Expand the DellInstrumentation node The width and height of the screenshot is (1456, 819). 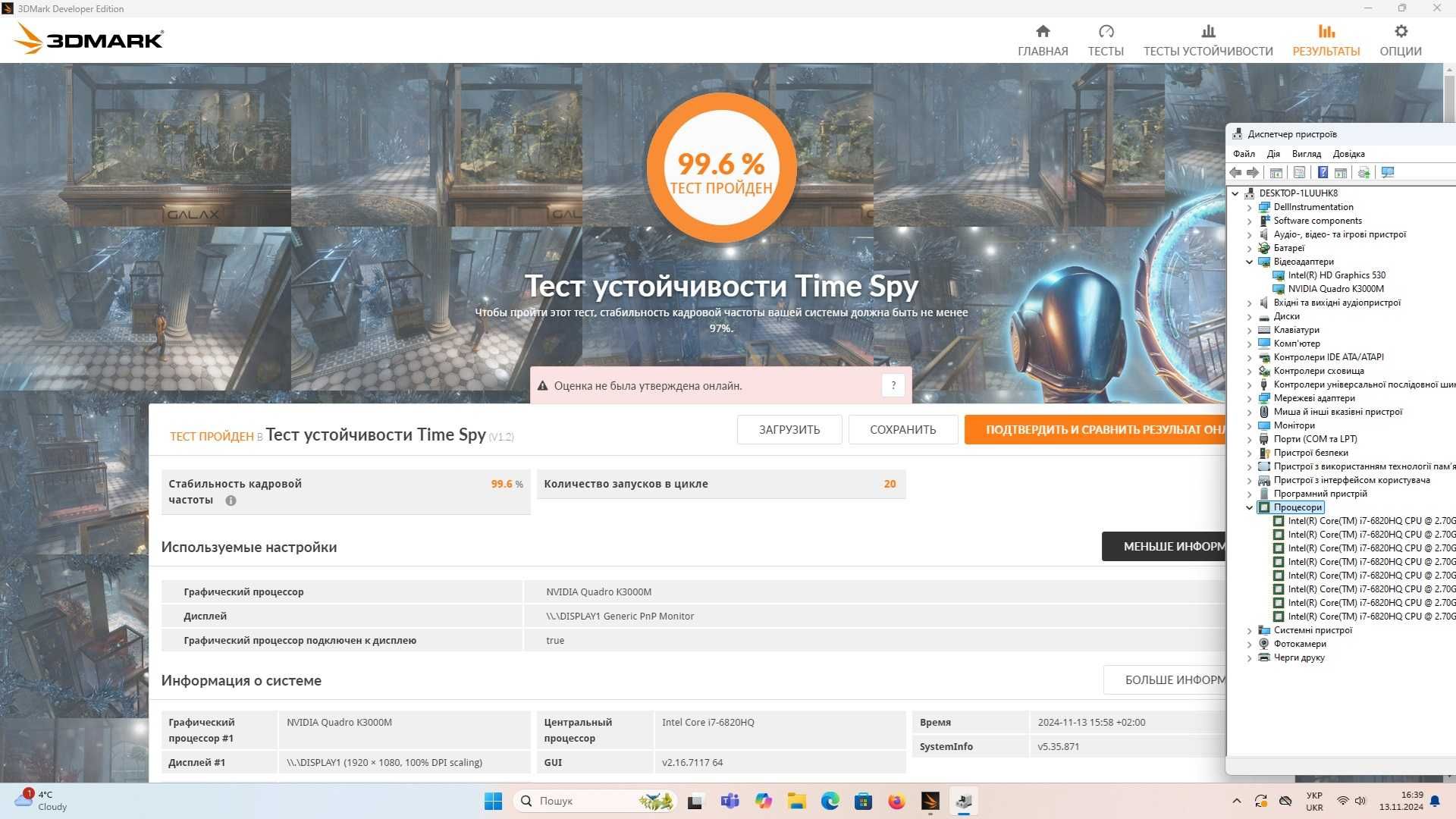pyautogui.click(x=1250, y=207)
